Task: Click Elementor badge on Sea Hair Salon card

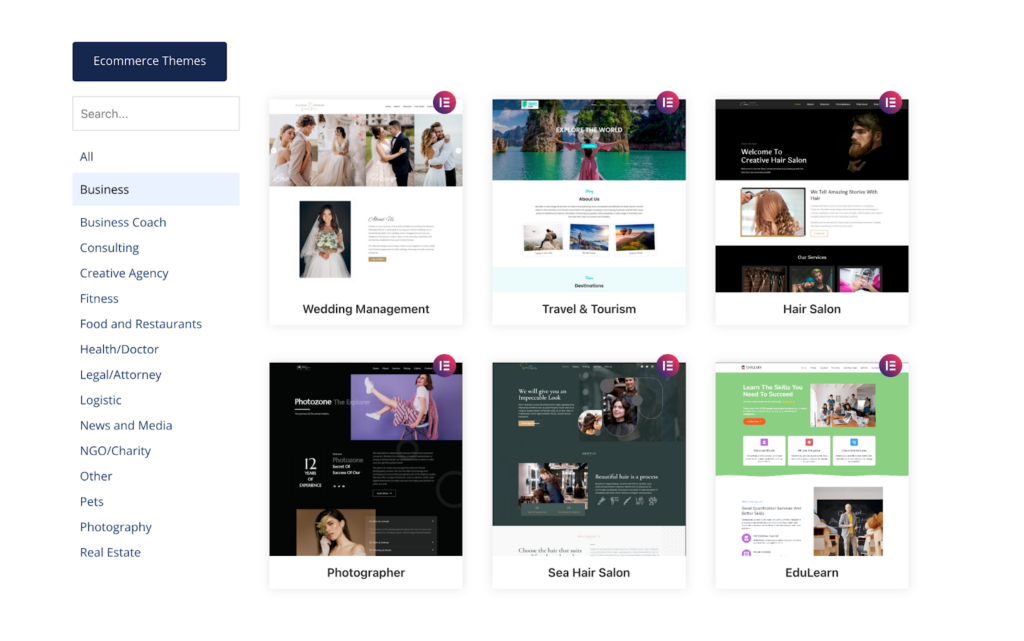Action: (x=667, y=365)
